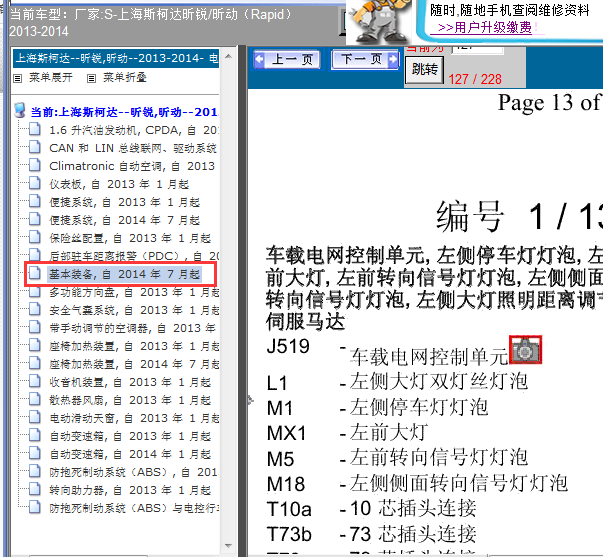Image resolution: width=603 pixels, height=557 pixels.
Task: Click MX1 左前大灯 text row
Action: point(347,432)
